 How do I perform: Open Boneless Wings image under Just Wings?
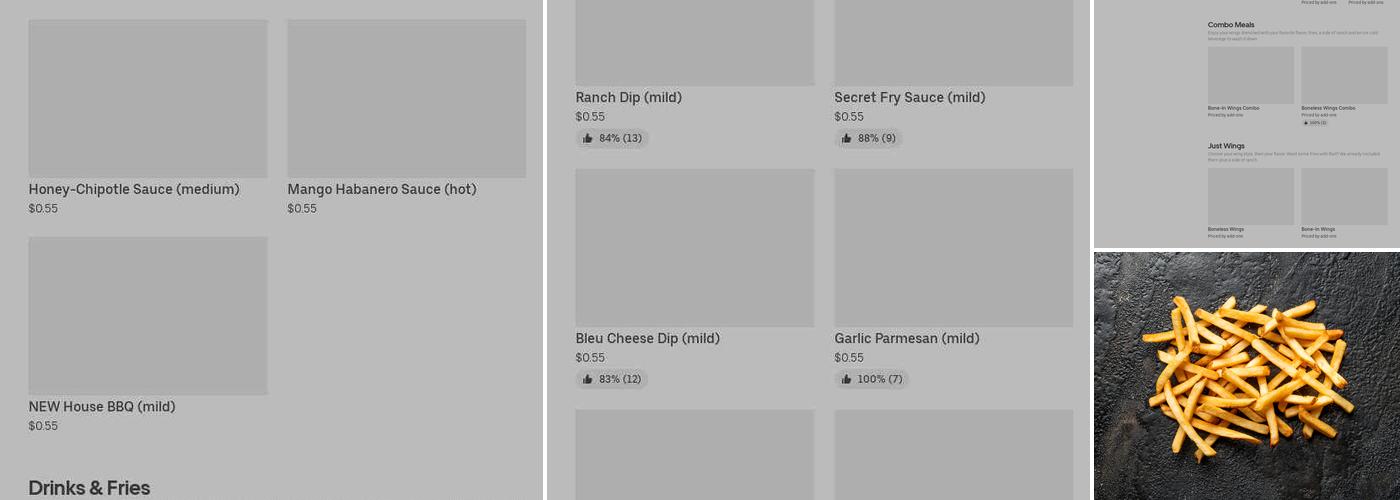[1250, 196]
